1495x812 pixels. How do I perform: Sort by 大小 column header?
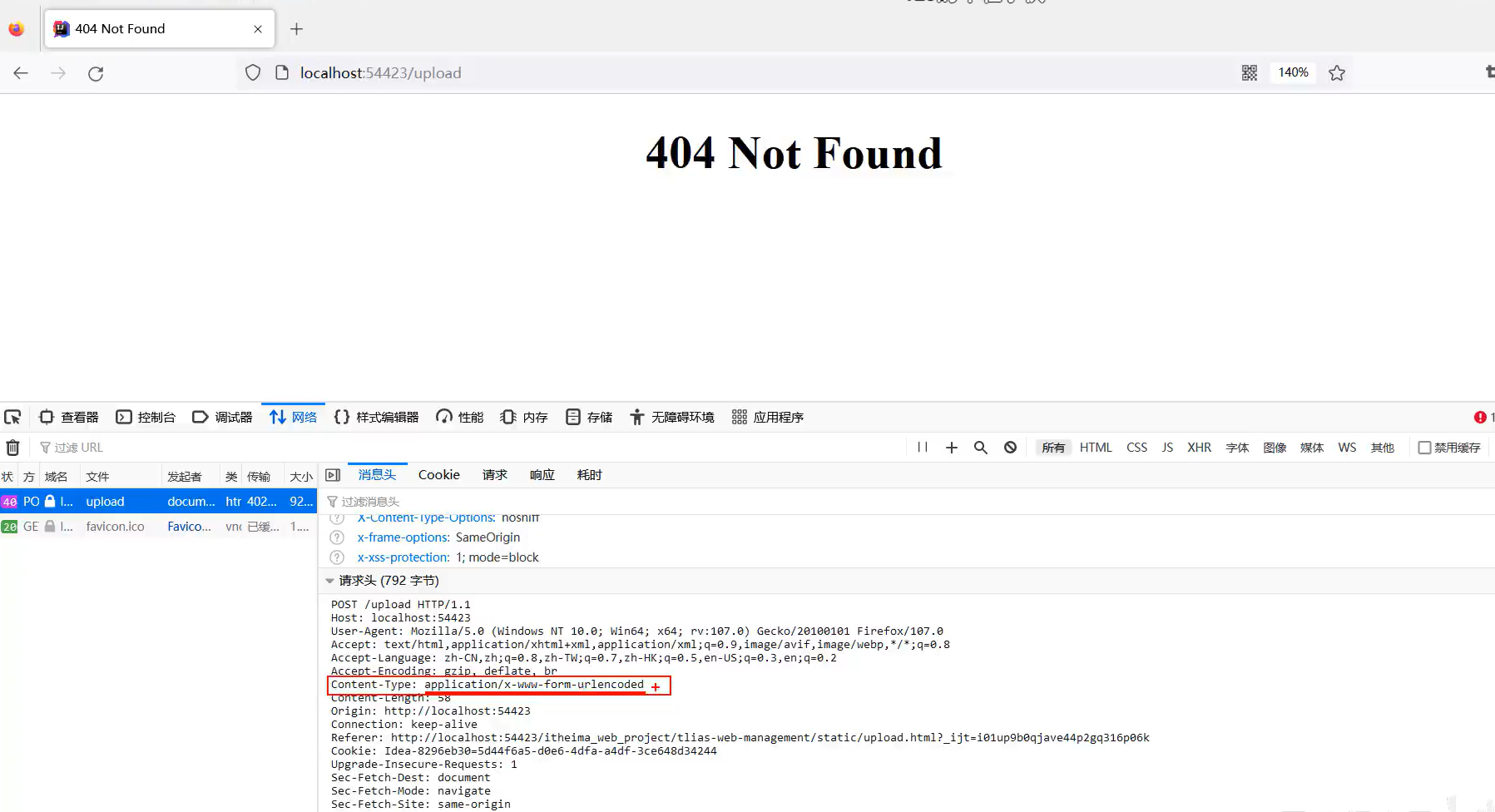click(300, 477)
